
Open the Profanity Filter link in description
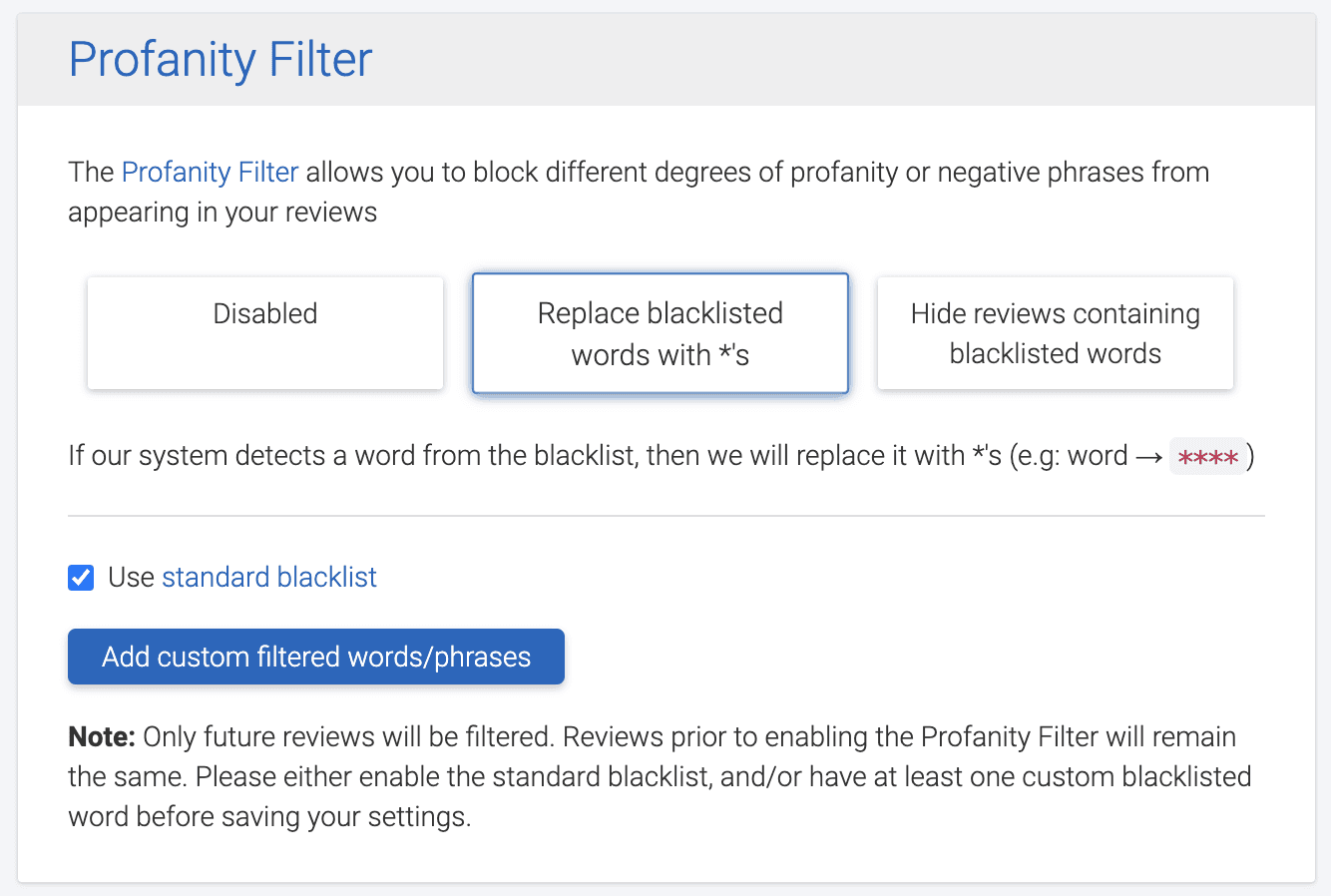pyautogui.click(x=210, y=173)
